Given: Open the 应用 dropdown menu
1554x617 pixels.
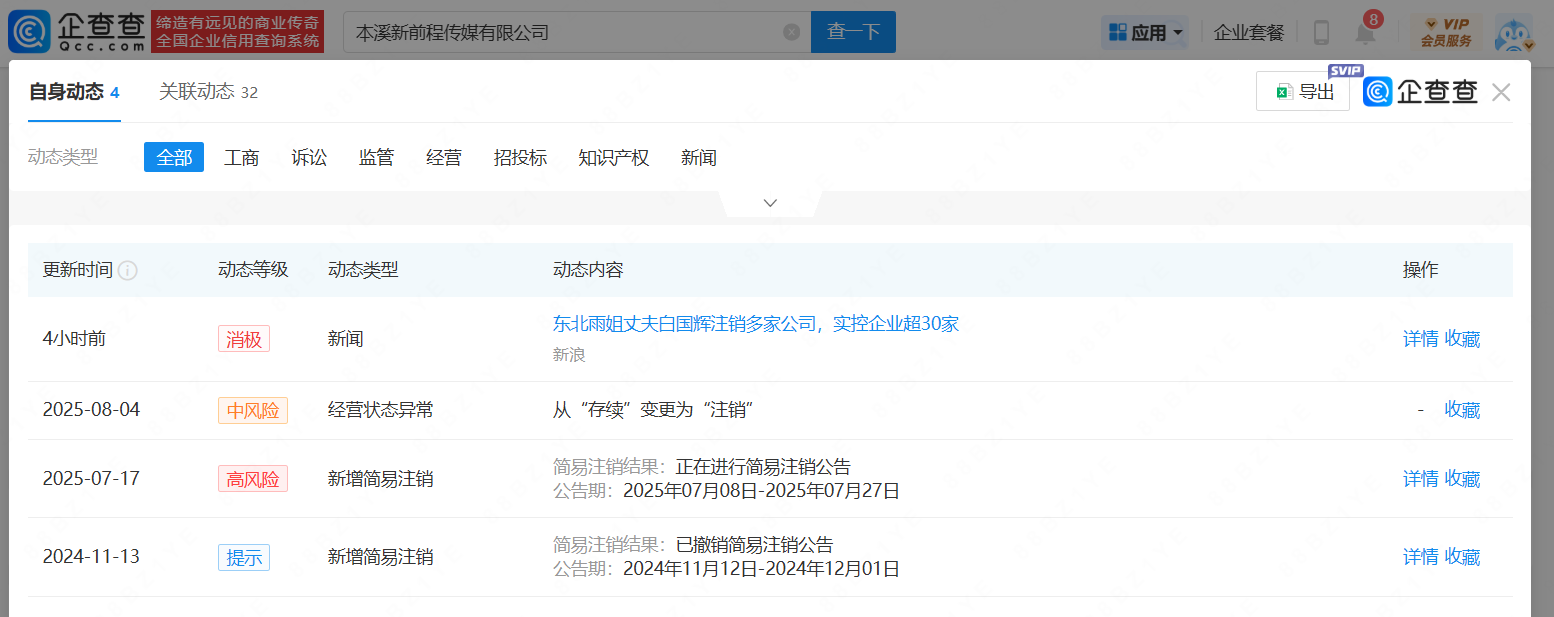Looking at the screenshot, I should coord(1145,32).
